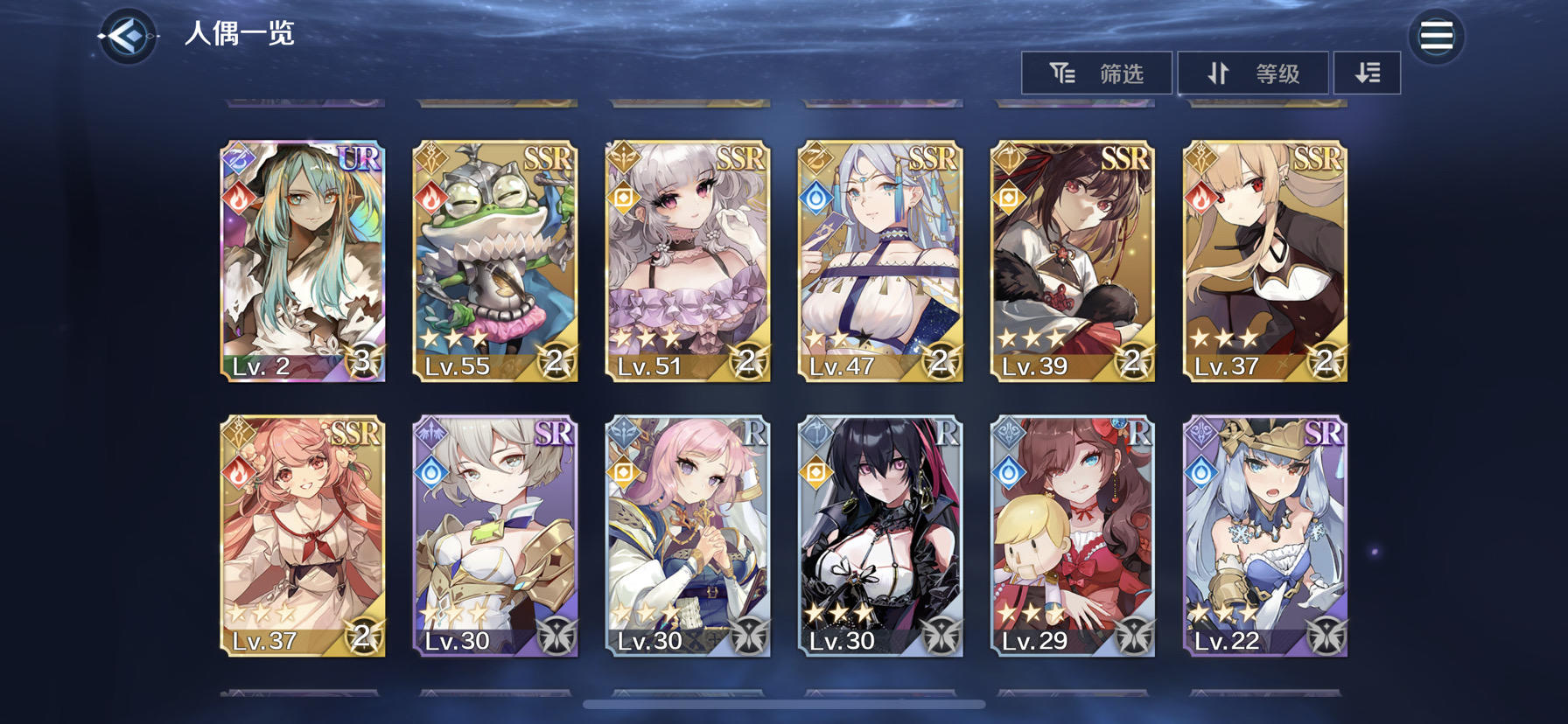Click the 人偶一览 page title
Image resolution: width=1568 pixels, height=724 pixels.
coord(240,34)
